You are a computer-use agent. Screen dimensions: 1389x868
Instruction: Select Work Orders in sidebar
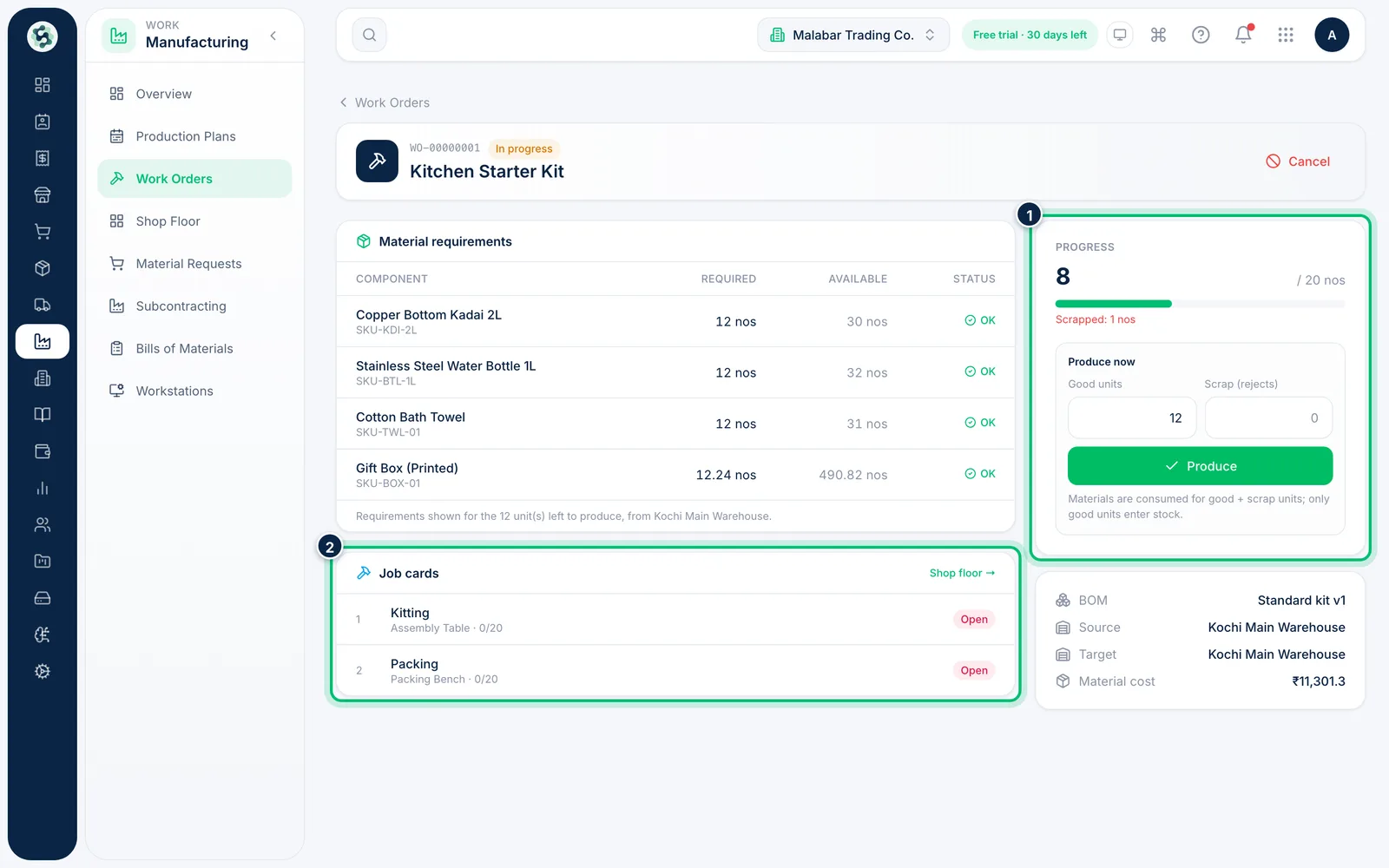click(x=194, y=179)
